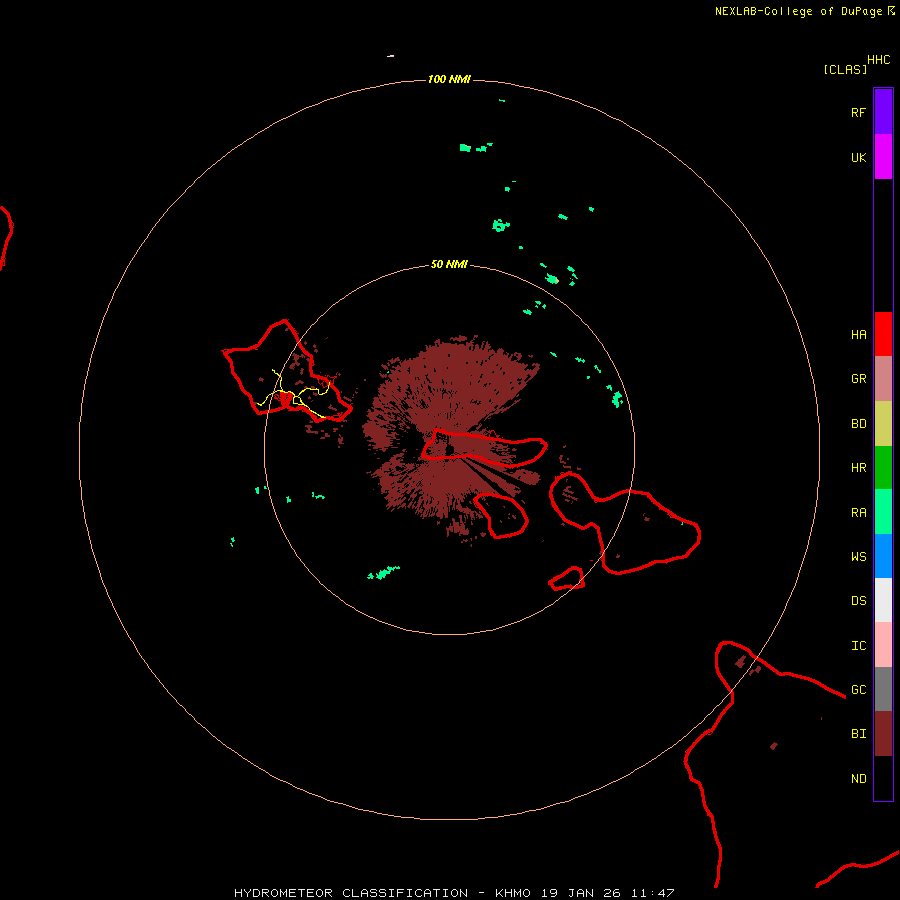Click the '[CLAS]' legend header text
The image size is (900, 900).
845,69
